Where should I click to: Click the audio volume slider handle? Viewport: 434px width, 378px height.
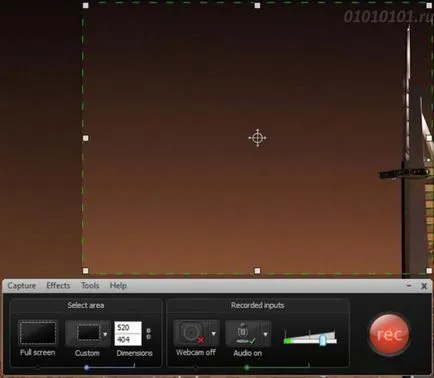[322, 340]
